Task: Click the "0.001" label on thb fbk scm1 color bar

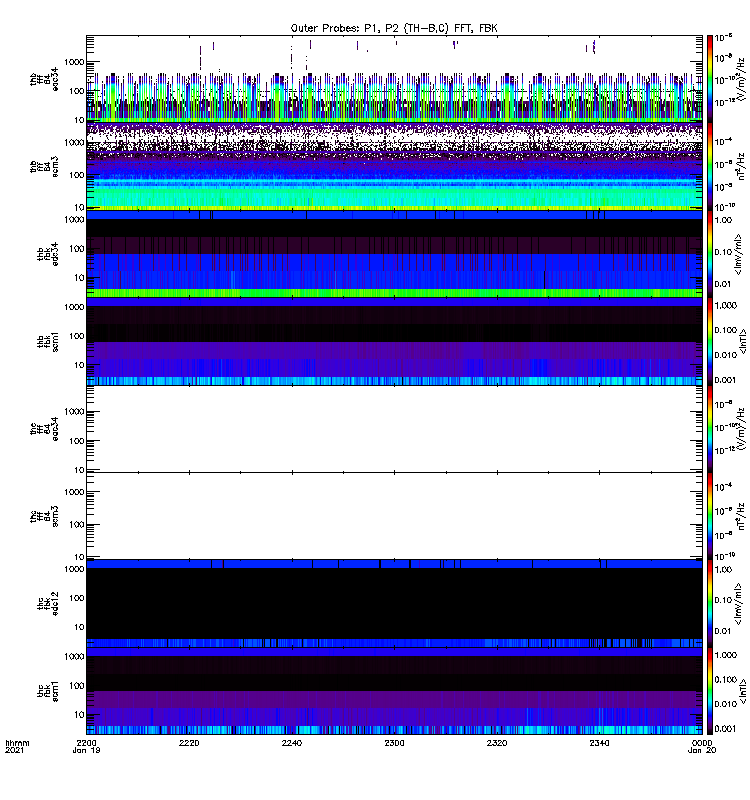Action: pyautogui.click(x=726, y=380)
